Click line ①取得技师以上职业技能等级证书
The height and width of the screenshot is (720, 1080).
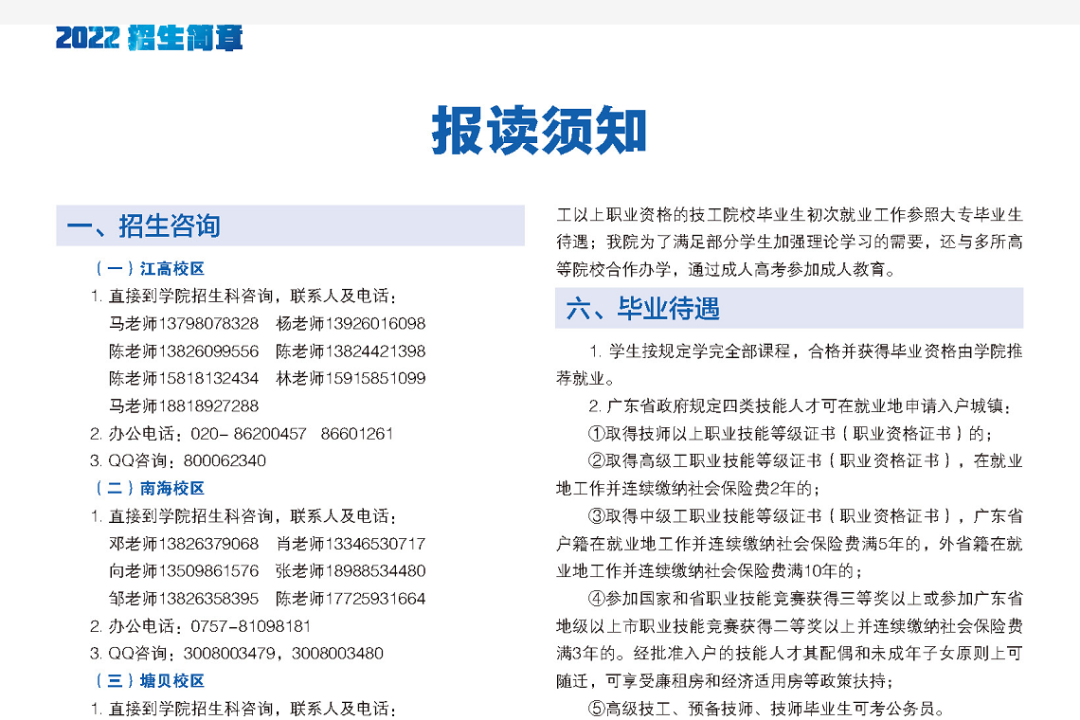[790, 433]
